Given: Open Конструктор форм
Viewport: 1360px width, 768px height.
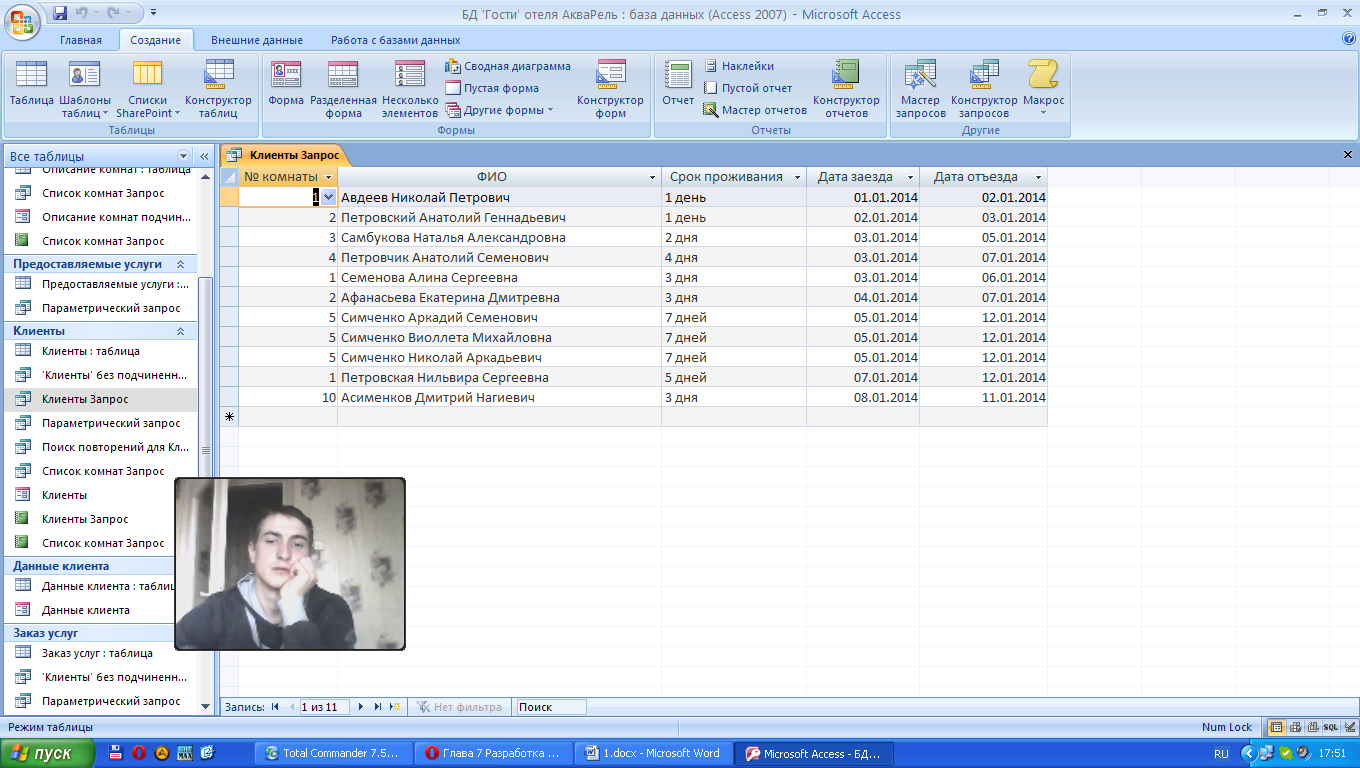Looking at the screenshot, I should click(610, 88).
